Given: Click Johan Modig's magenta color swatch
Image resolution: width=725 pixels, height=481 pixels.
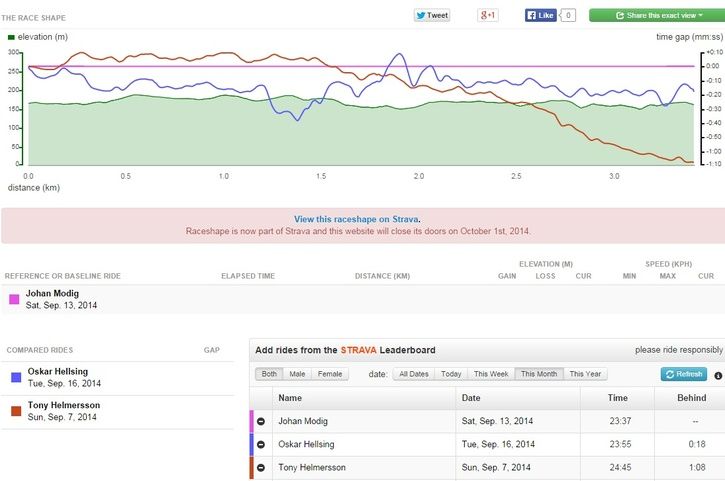Looking at the screenshot, I should 14,299.
